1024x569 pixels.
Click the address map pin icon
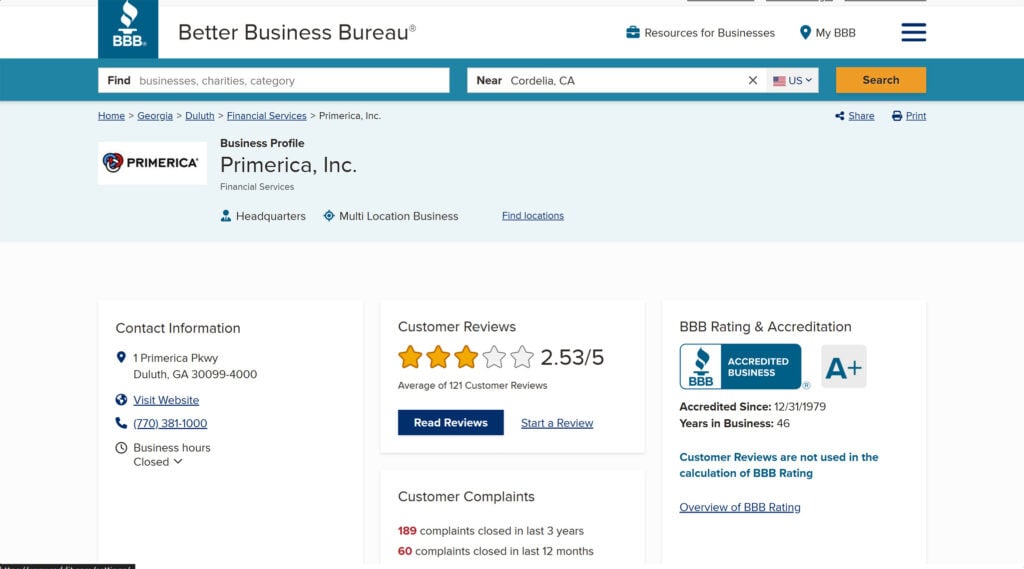[121, 357]
